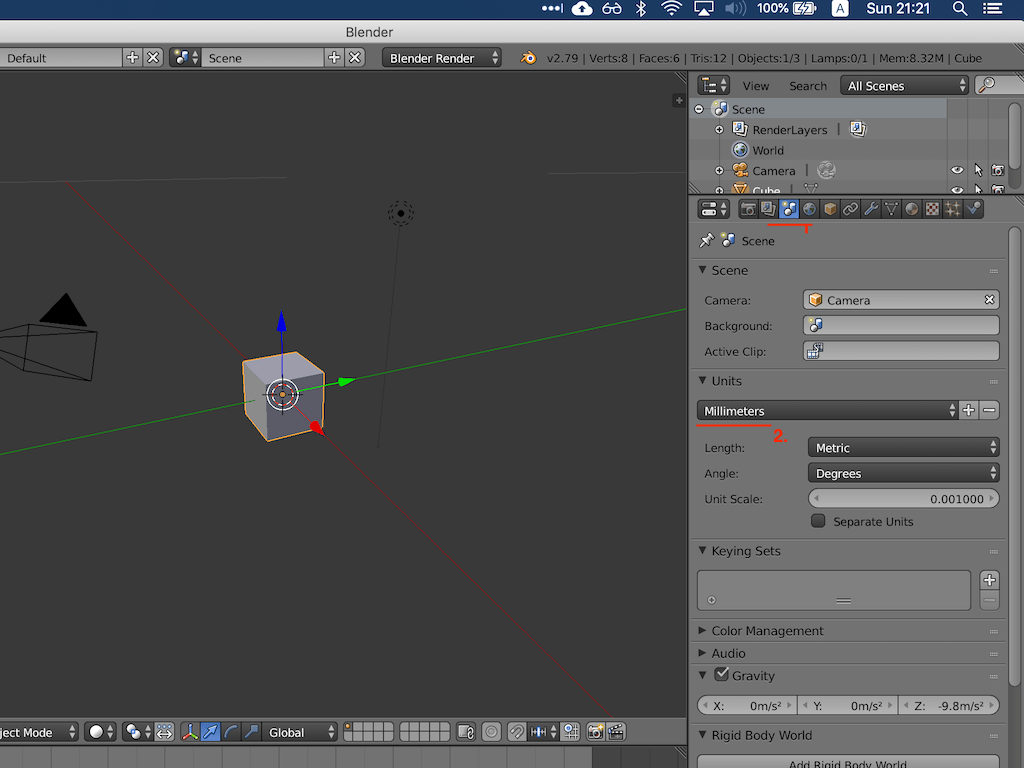1024x768 pixels.
Task: Enable proportional editing circle icon
Action: (491, 732)
